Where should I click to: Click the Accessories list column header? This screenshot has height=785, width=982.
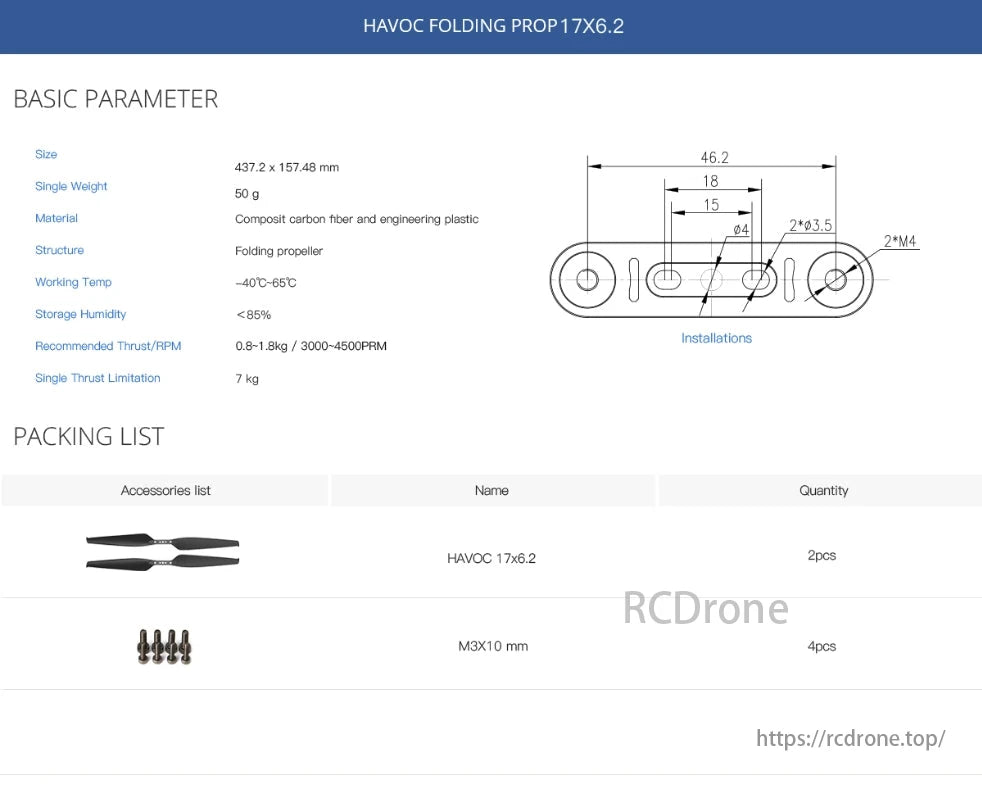(x=165, y=490)
